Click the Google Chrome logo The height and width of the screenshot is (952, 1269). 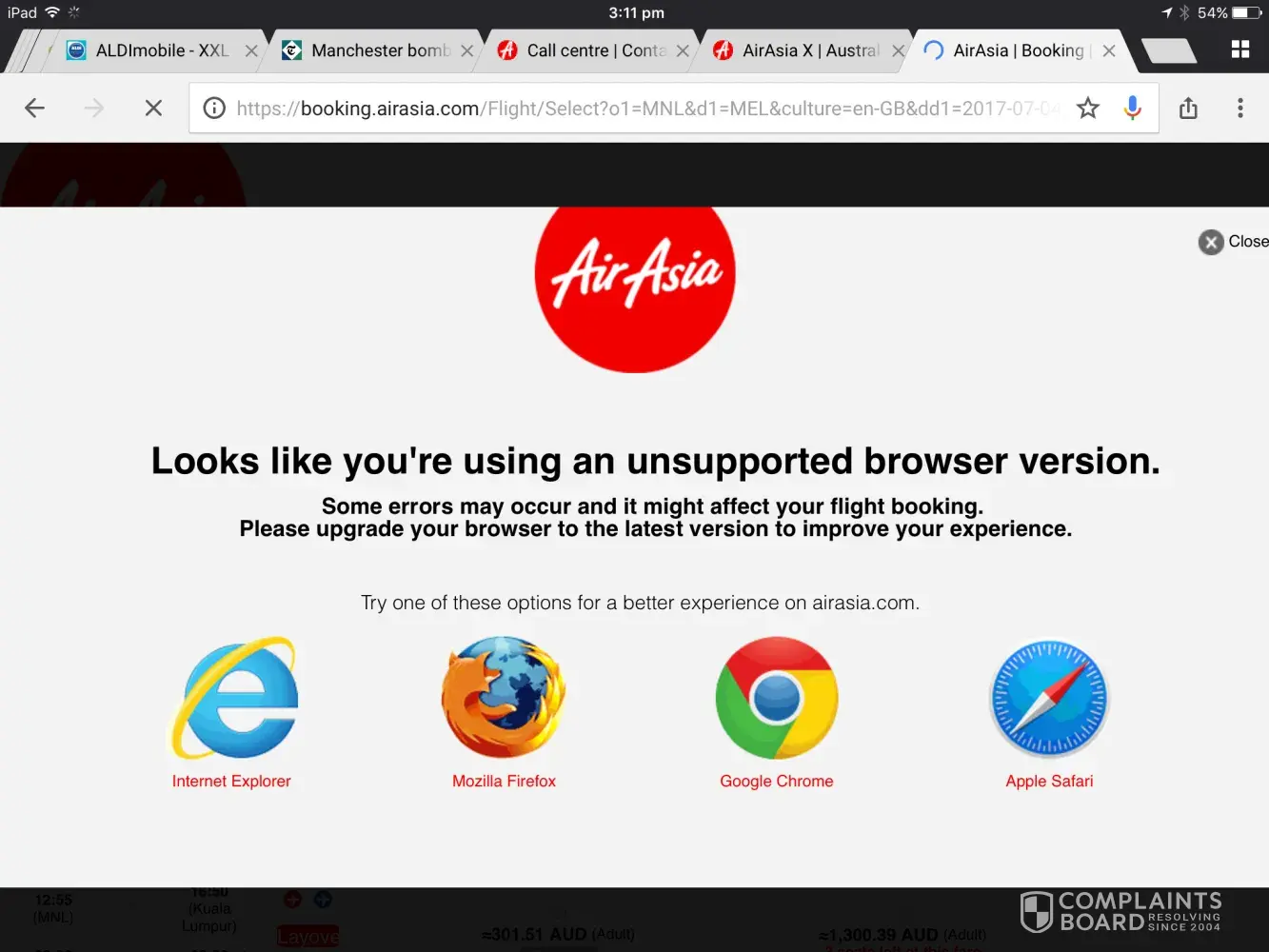coord(777,698)
